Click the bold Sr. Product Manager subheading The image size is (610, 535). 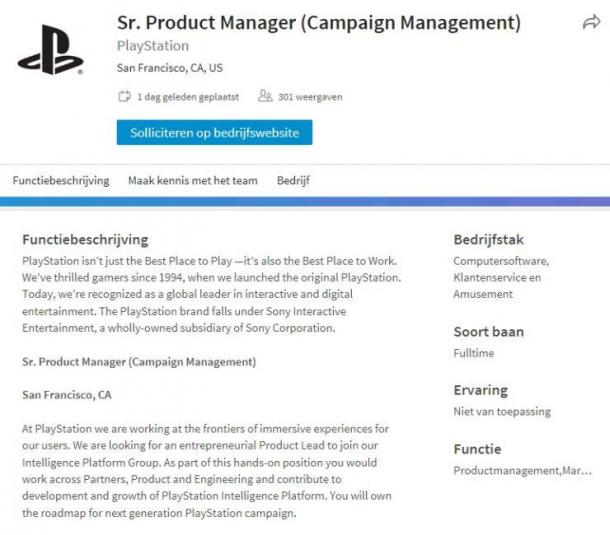[x=139, y=362]
